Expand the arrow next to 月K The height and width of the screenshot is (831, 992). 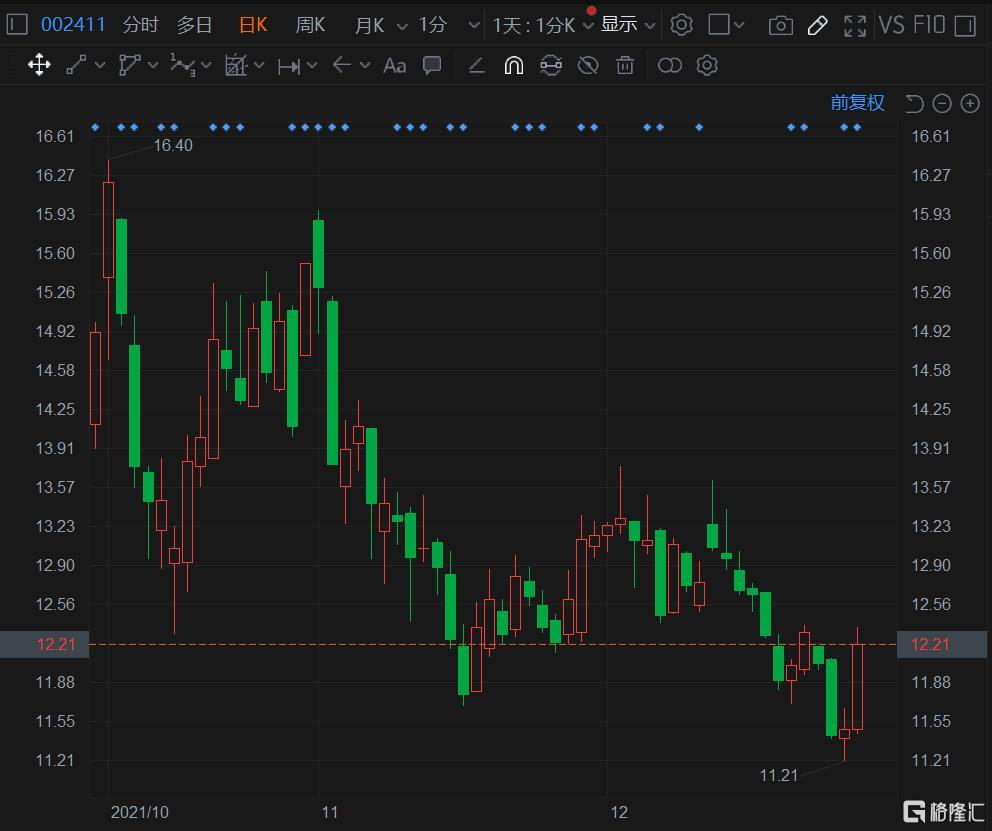point(402,27)
